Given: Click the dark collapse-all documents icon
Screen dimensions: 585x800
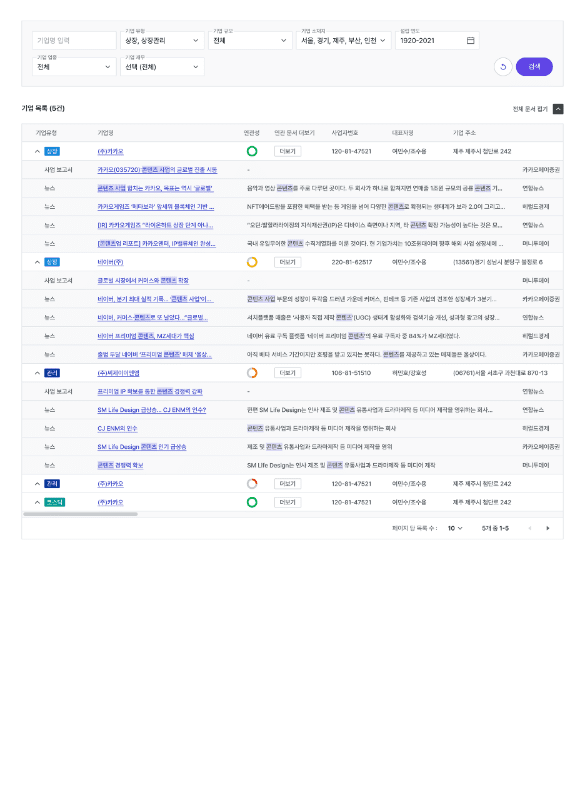Looking at the screenshot, I should pyautogui.click(x=558, y=109).
